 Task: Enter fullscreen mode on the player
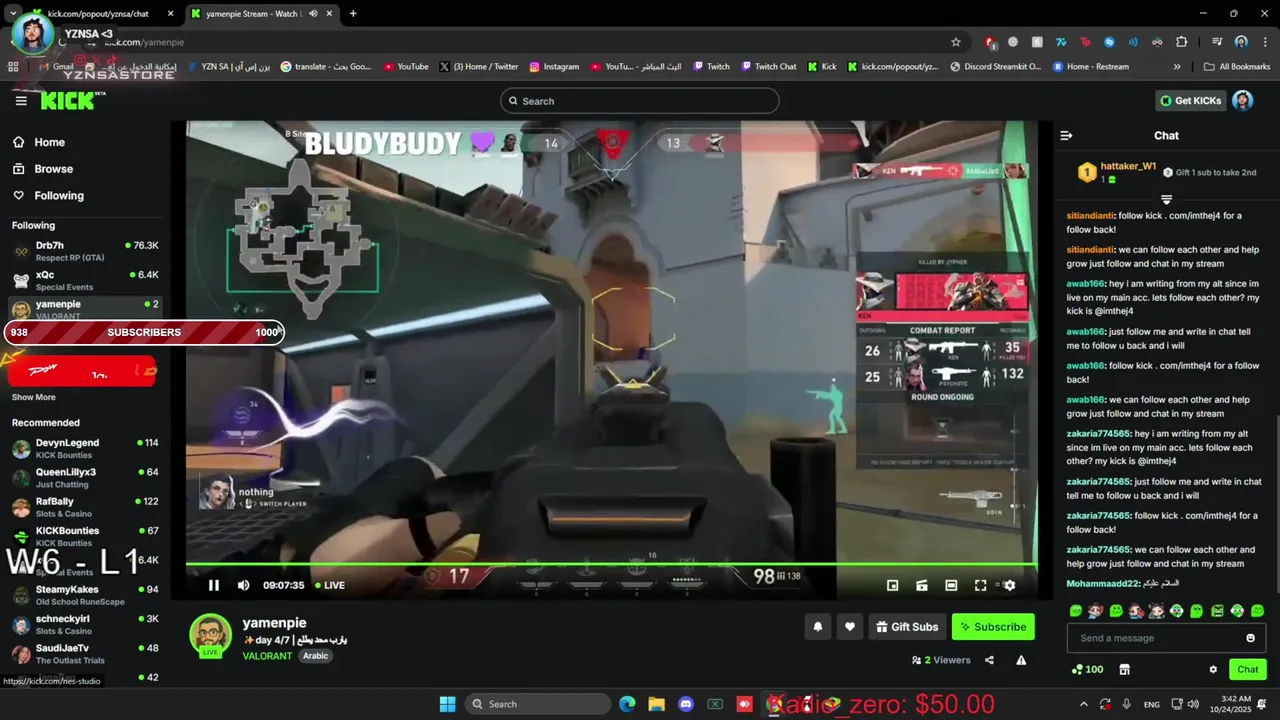pos(980,585)
